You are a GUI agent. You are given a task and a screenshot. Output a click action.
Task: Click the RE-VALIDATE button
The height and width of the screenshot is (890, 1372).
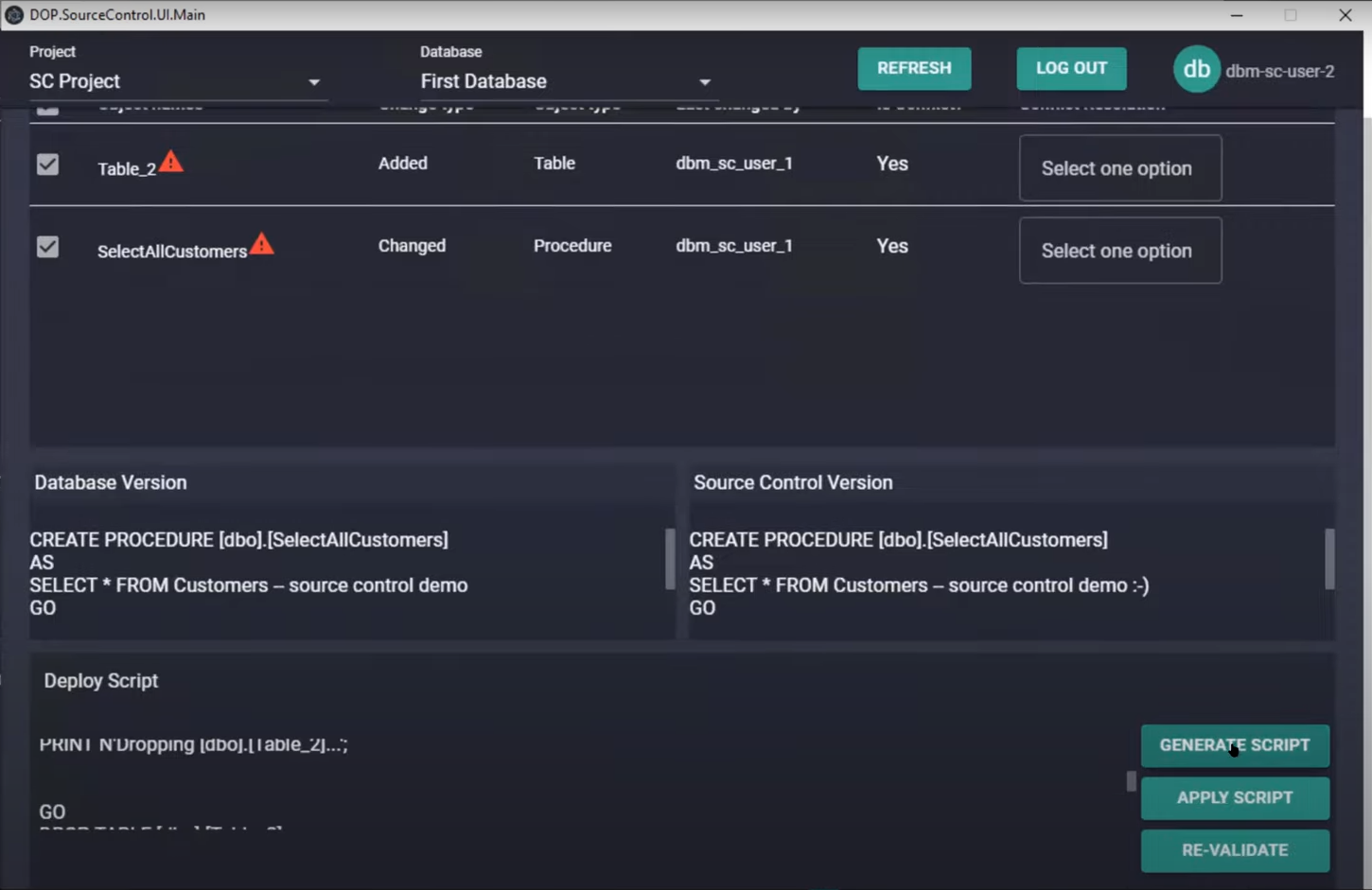1235,850
